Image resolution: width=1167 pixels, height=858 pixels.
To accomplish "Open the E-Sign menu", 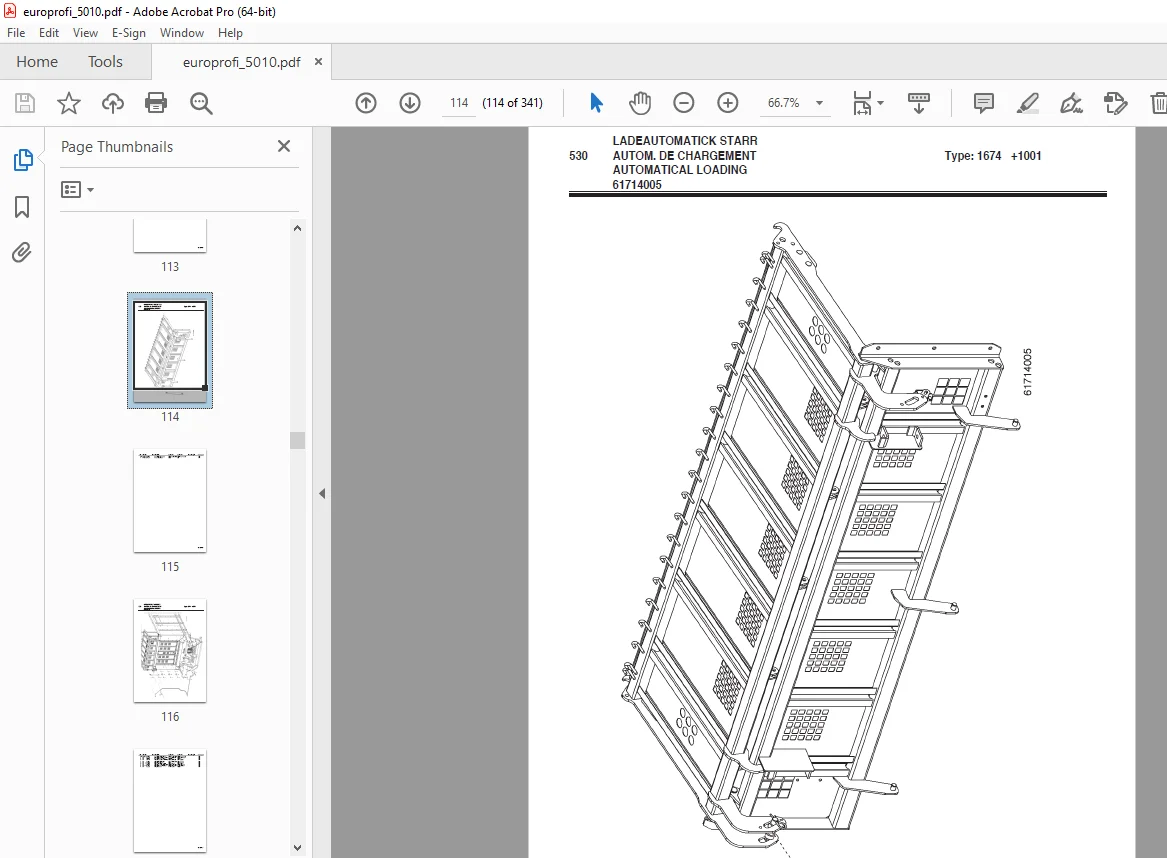I will click(x=129, y=33).
